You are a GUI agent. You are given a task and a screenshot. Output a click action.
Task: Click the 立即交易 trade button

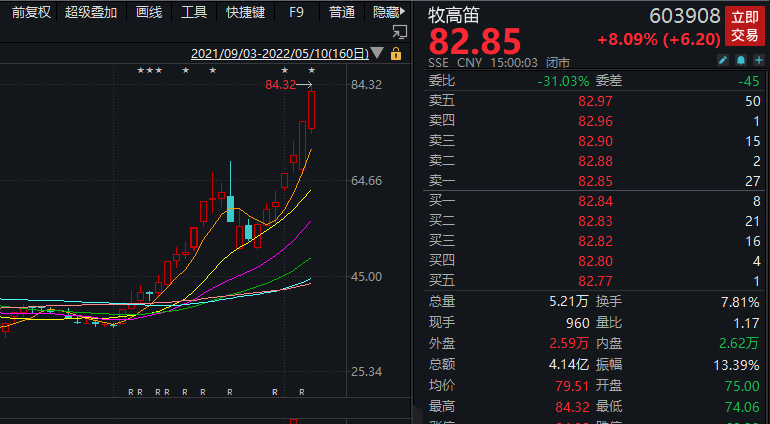click(x=745, y=27)
